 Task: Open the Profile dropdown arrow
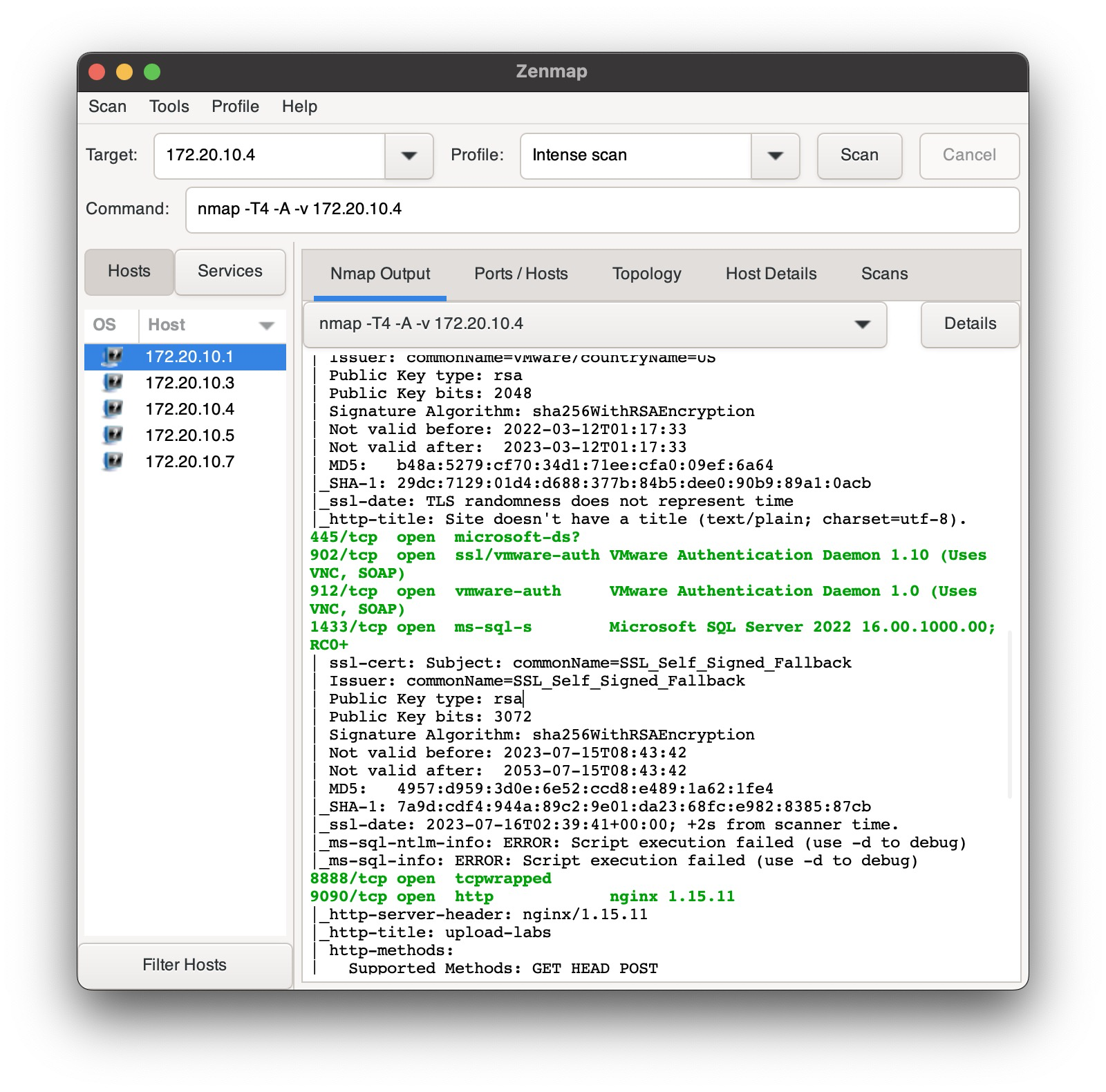[x=775, y=156]
